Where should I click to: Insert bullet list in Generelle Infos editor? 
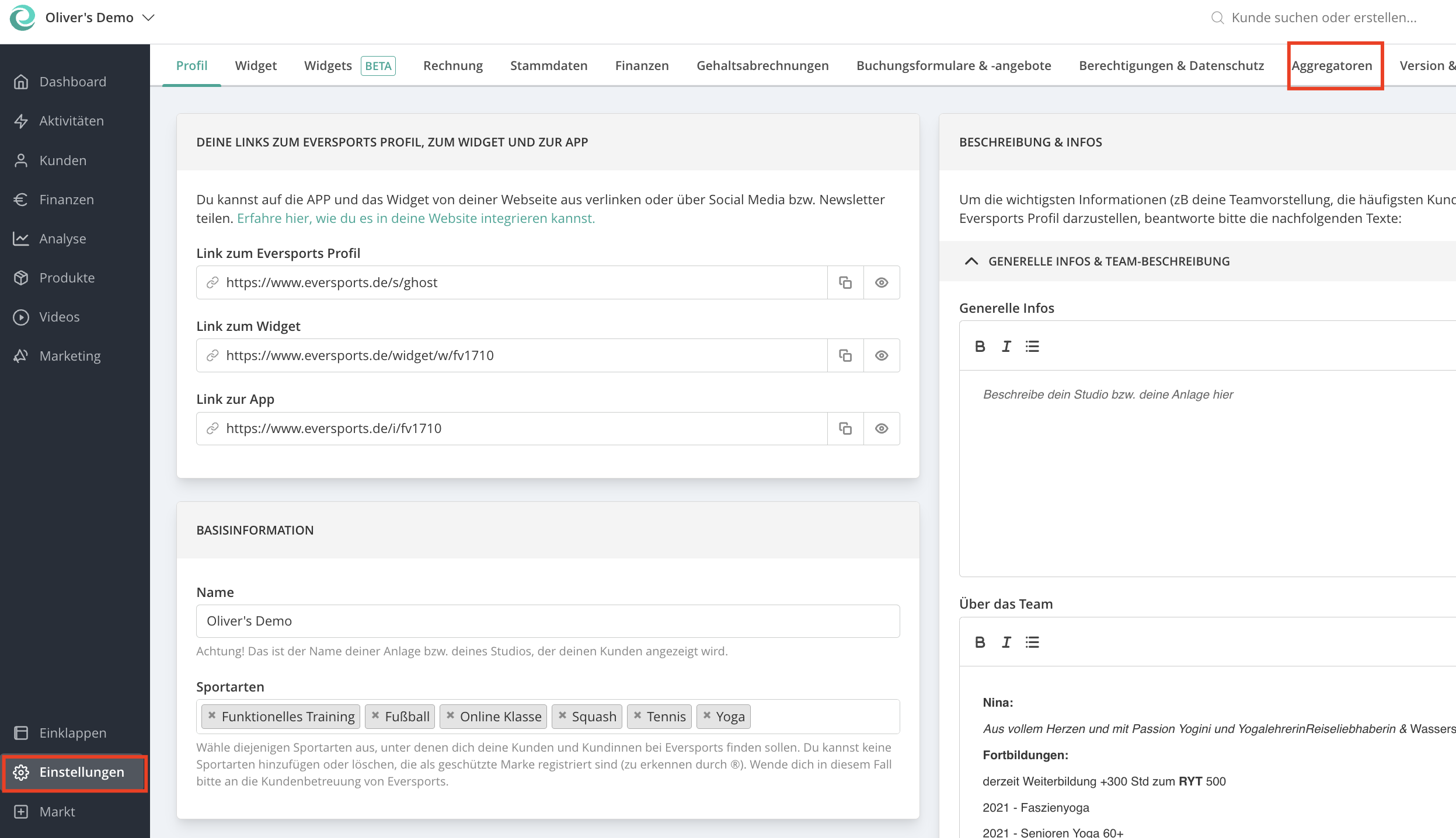tap(1032, 346)
